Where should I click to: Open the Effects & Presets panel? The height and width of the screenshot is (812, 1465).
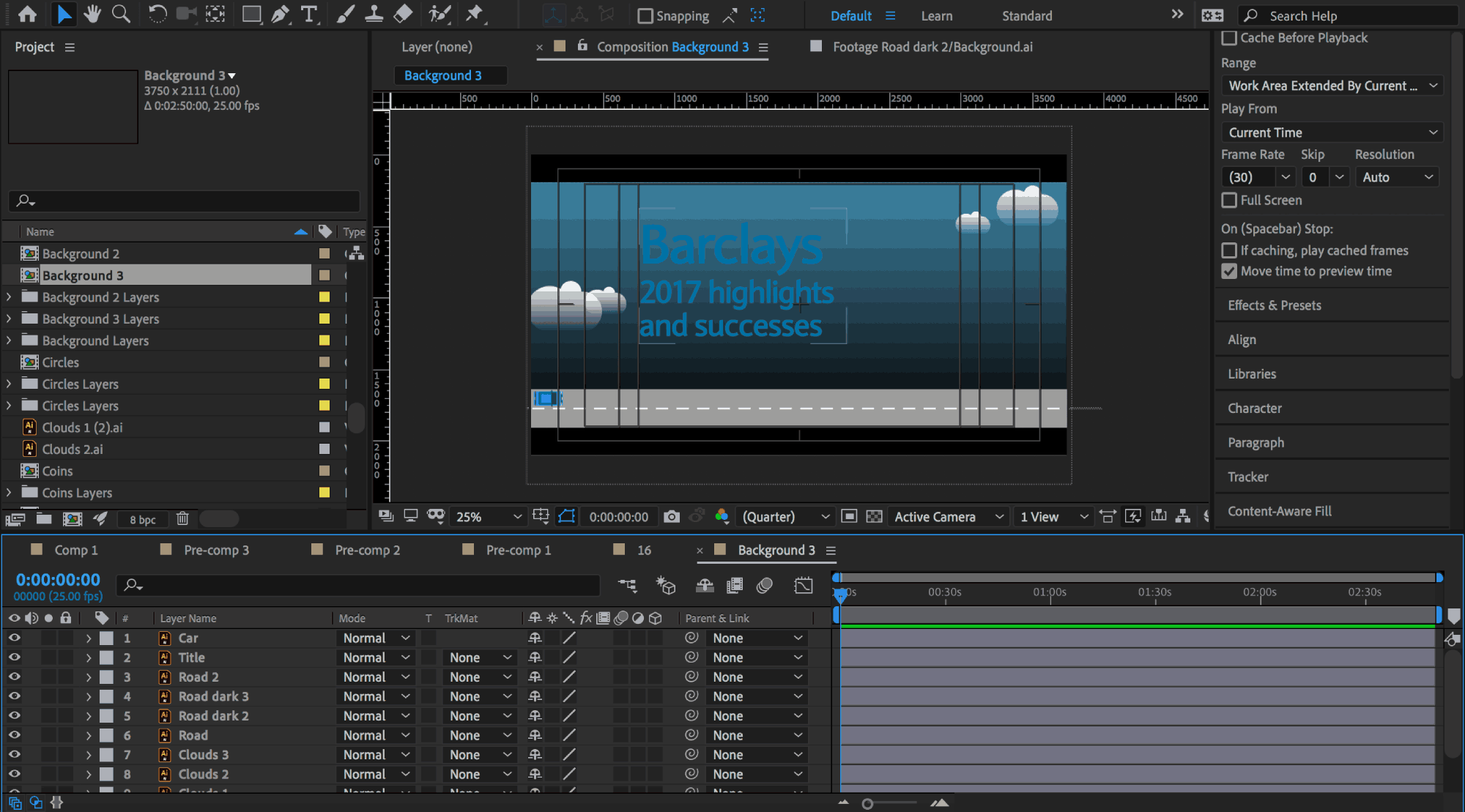[1275, 305]
